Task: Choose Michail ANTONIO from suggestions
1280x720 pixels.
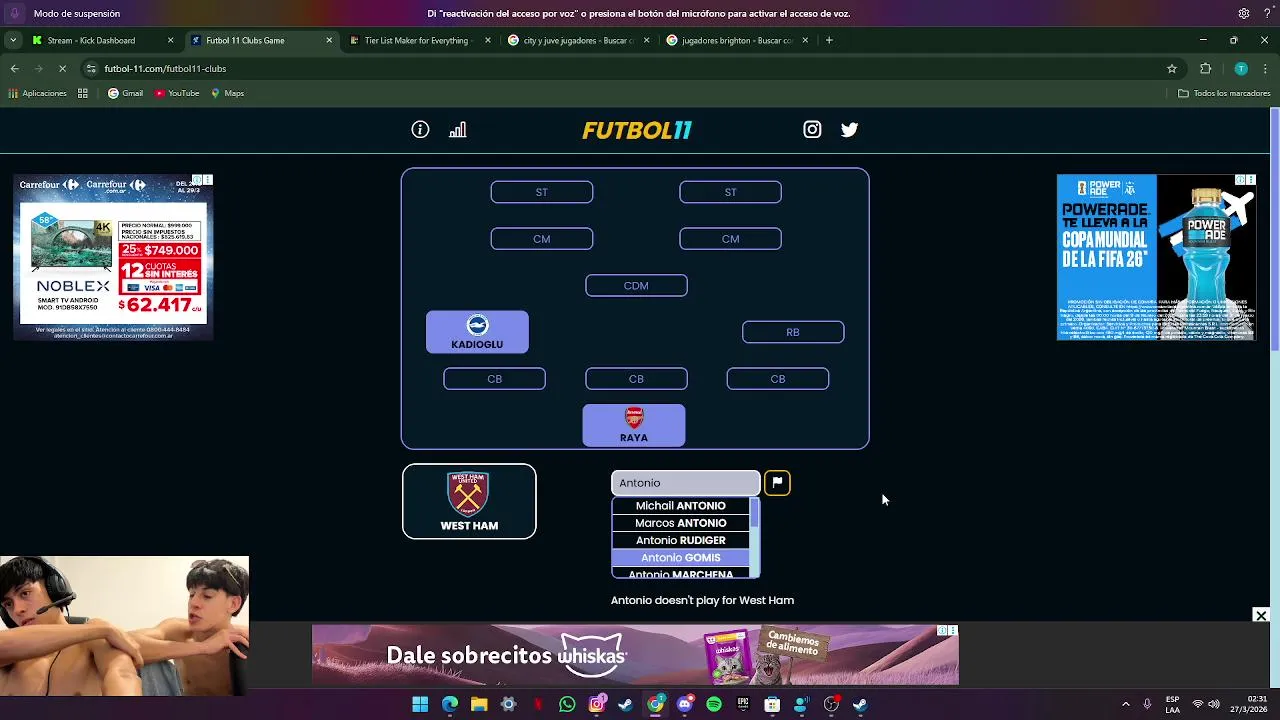Action: tap(681, 506)
